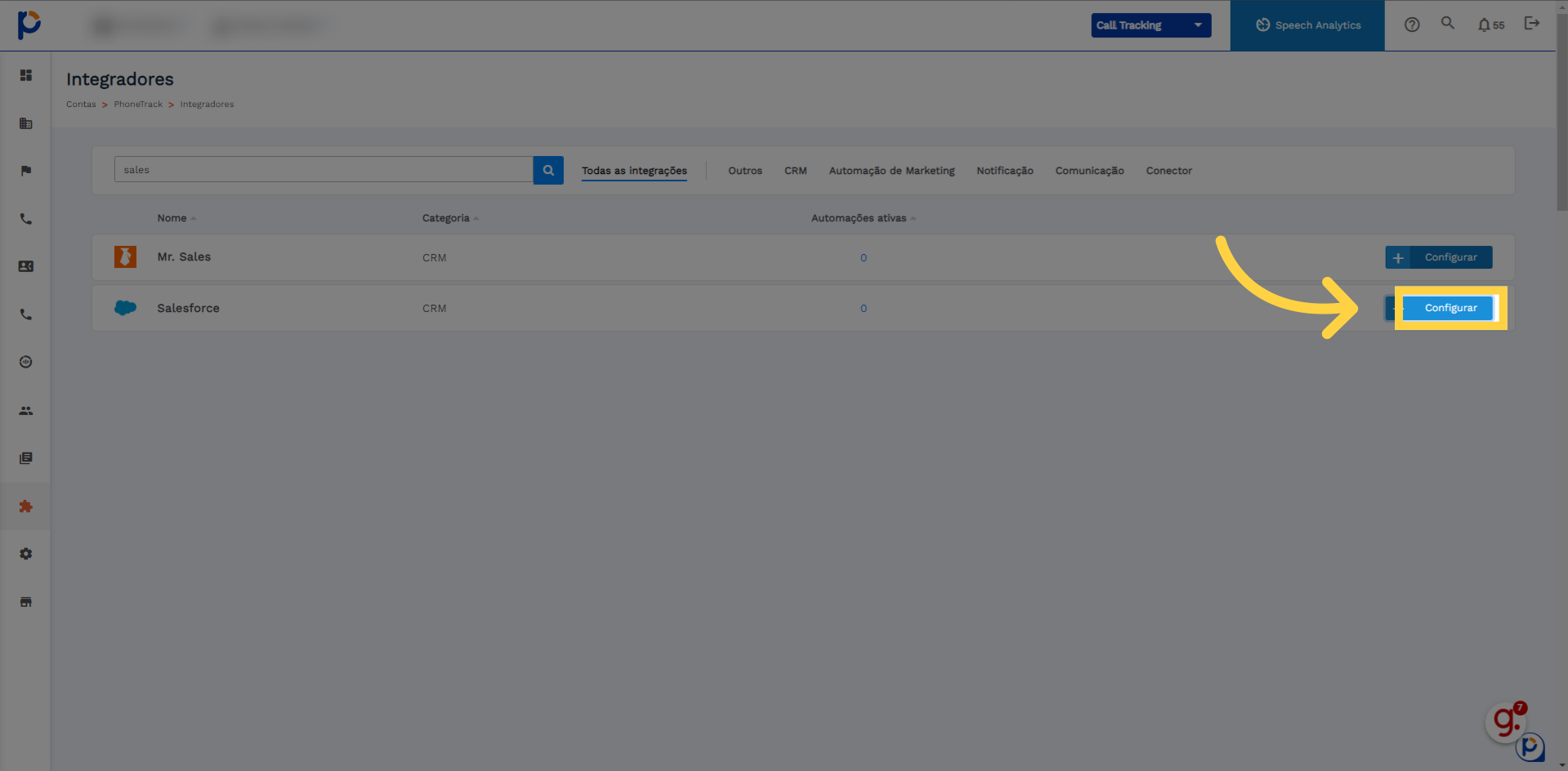Open the contact card icon in sidebar
Screen dimensions: 1568x771
[x=26, y=266]
